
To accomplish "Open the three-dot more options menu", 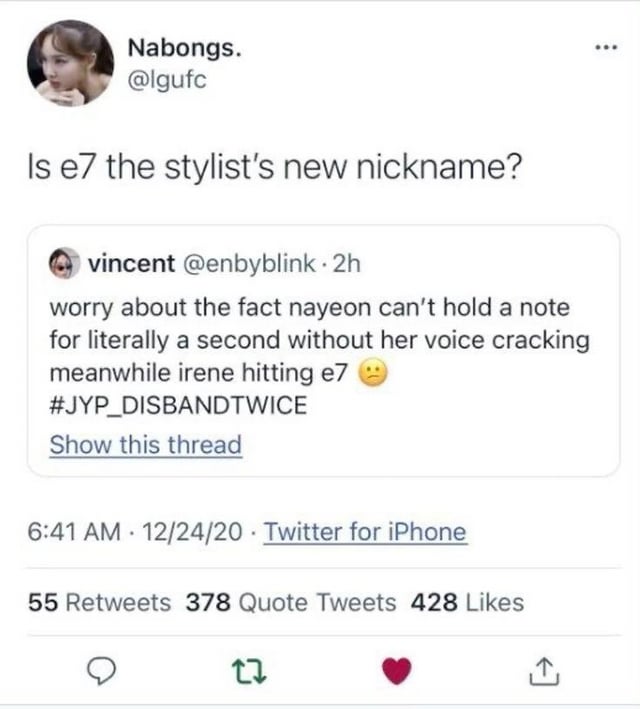I will tap(600, 48).
